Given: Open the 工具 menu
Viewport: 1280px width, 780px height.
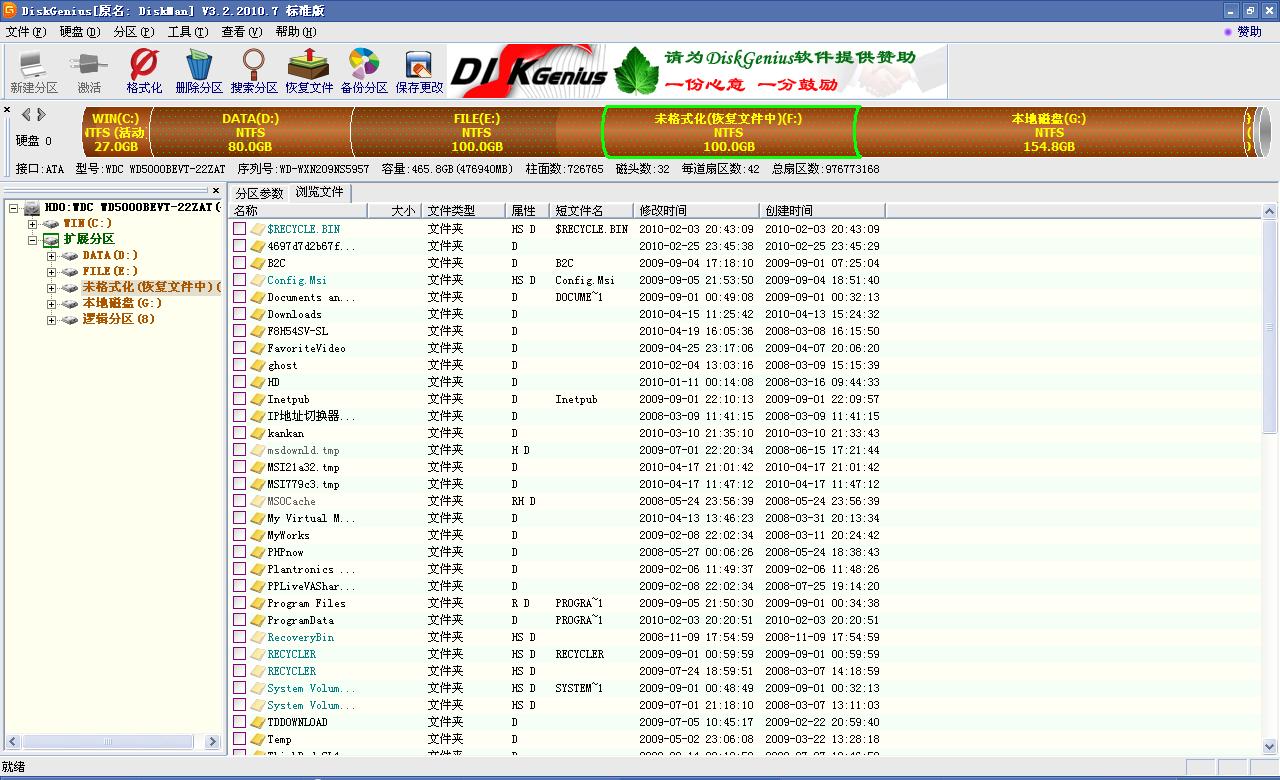Looking at the screenshot, I should point(187,32).
